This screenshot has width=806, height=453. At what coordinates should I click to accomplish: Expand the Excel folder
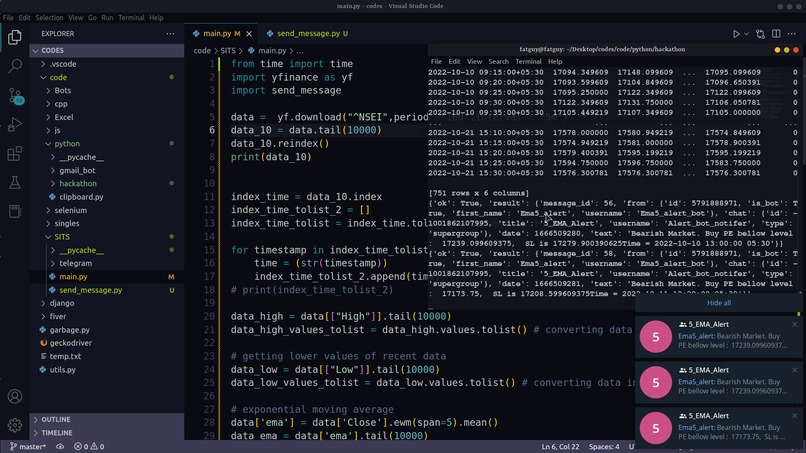tap(107, 117)
